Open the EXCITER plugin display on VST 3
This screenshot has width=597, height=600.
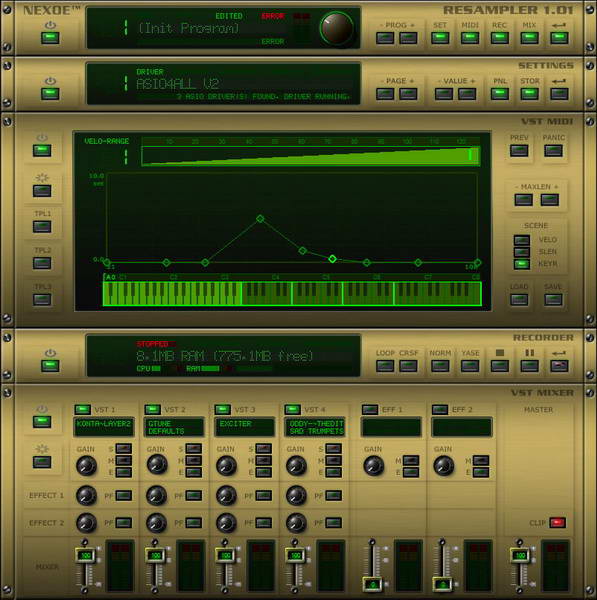245,427
